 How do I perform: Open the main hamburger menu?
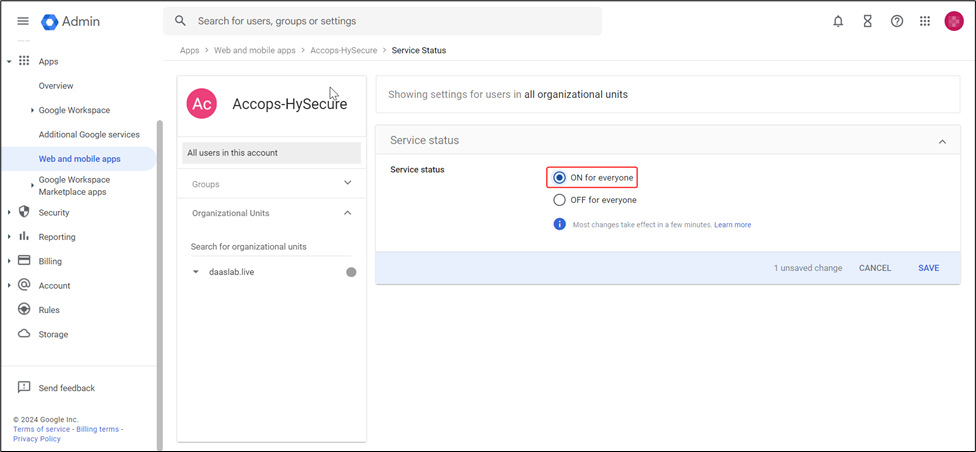(x=23, y=21)
